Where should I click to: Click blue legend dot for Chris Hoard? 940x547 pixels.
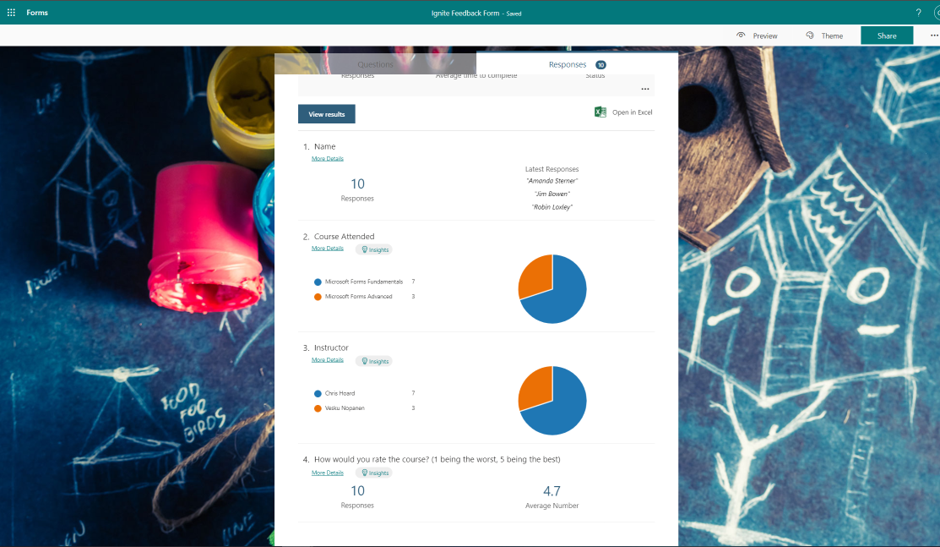coord(318,393)
